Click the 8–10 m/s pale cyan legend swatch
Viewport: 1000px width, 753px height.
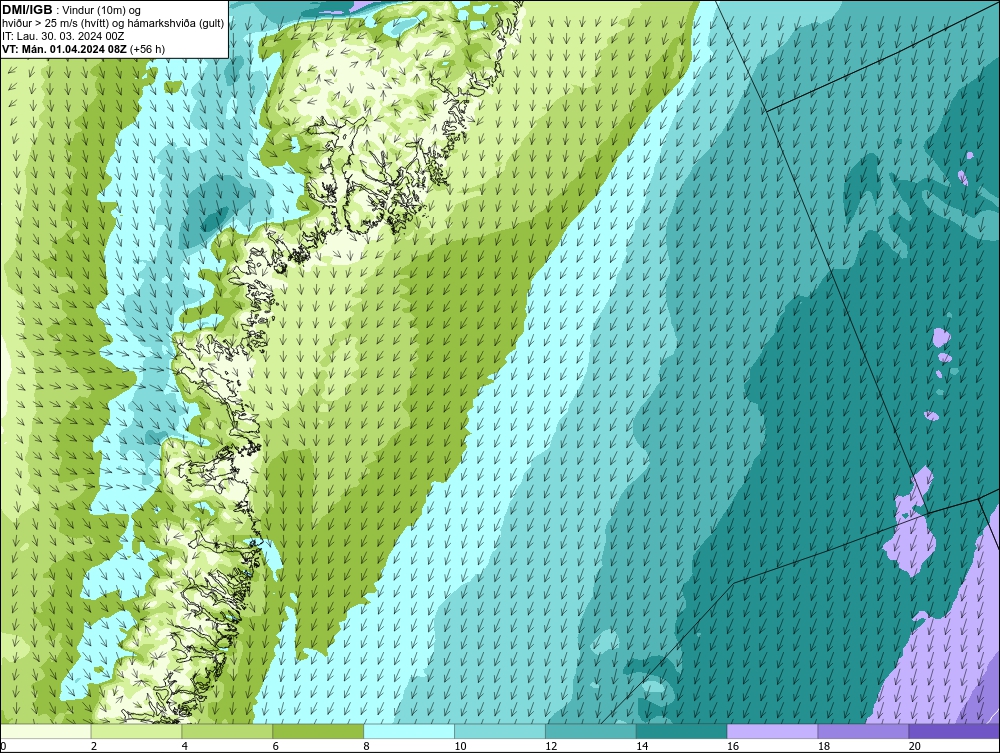[x=409, y=731]
